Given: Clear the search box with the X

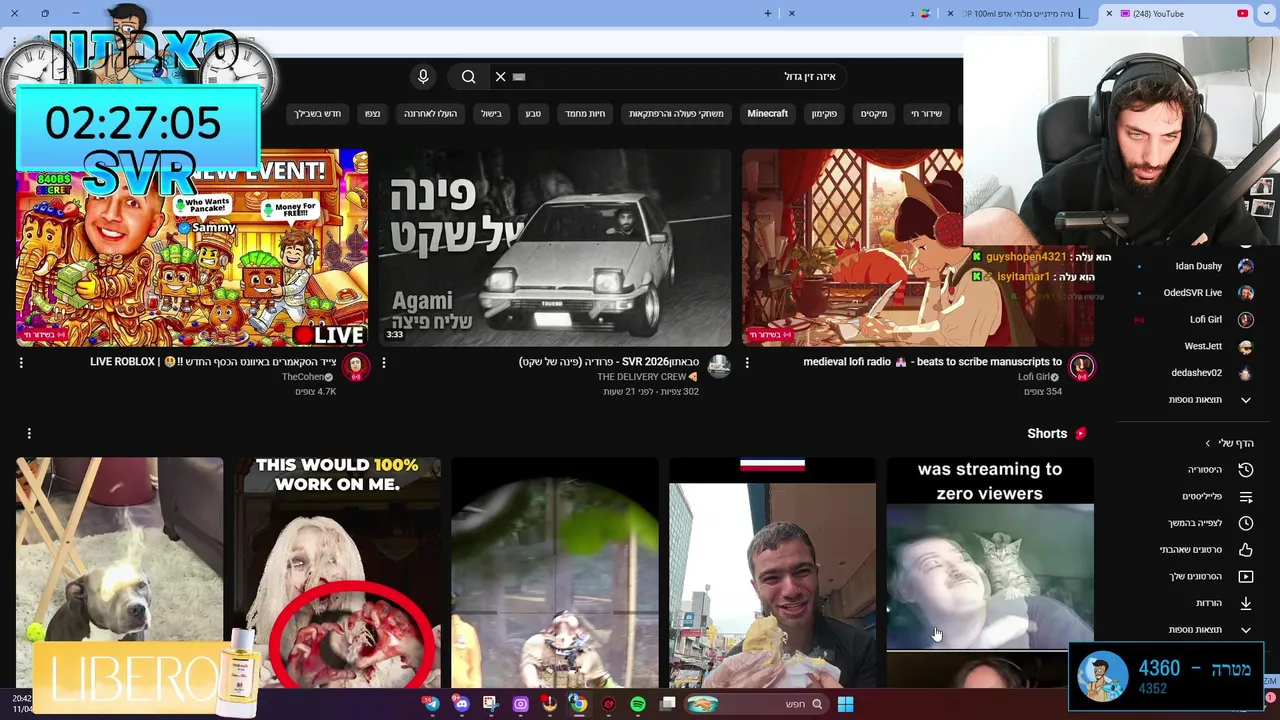Looking at the screenshot, I should pos(501,77).
